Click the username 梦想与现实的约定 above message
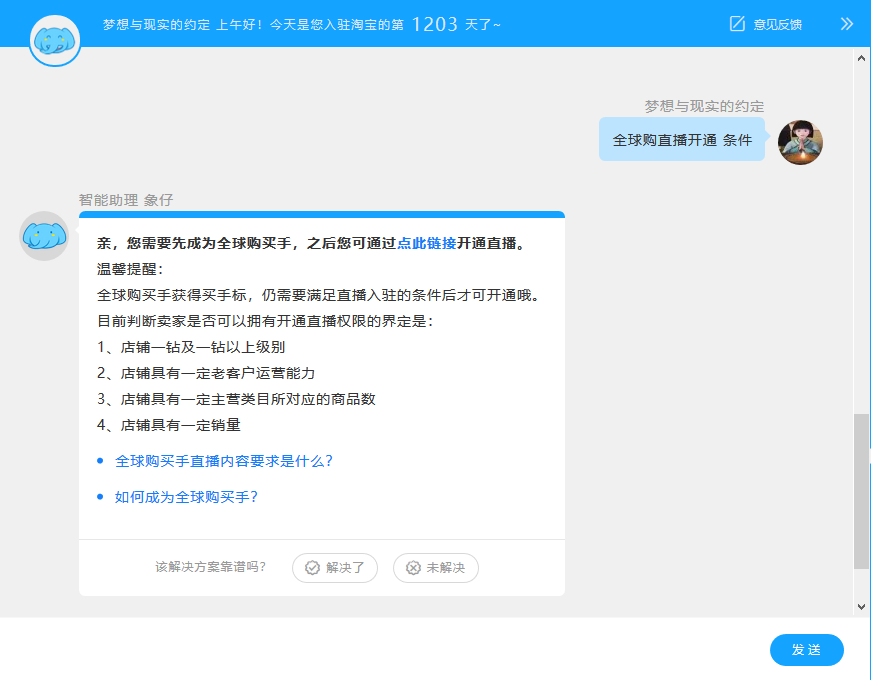The image size is (871, 680). 704,106
